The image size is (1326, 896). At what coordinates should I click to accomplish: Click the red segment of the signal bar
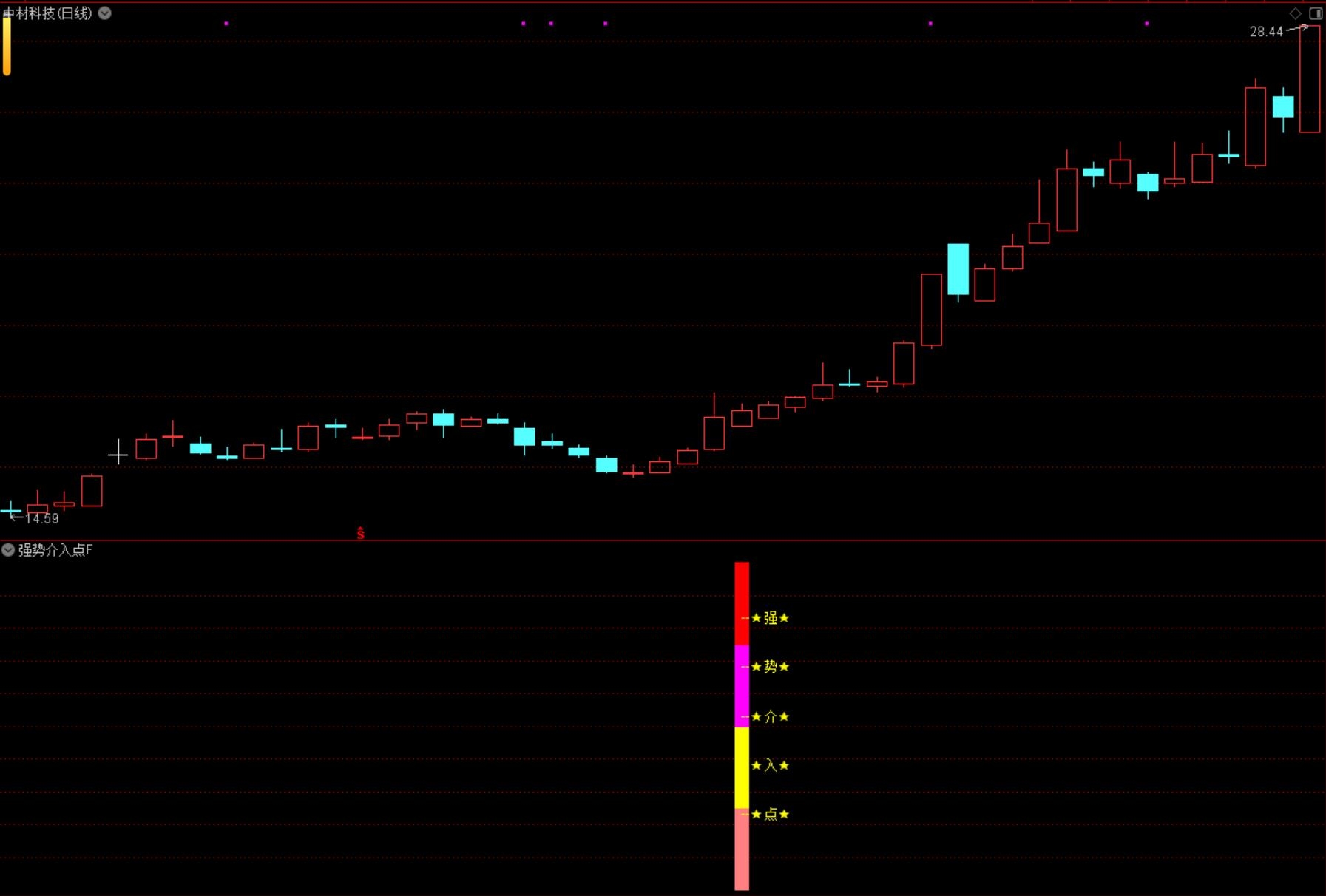(742, 603)
